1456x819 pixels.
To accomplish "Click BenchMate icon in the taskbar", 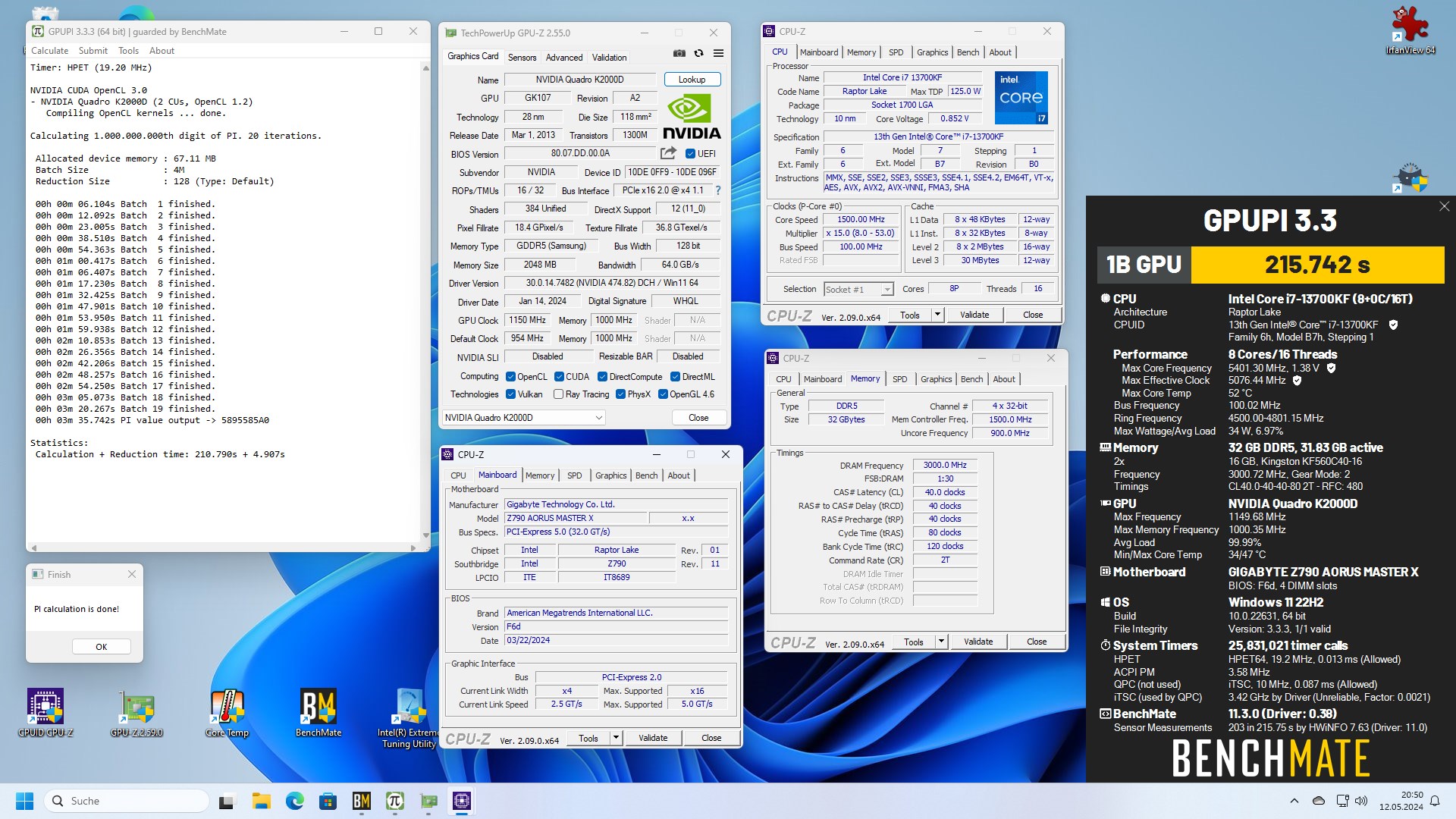I will [x=362, y=801].
